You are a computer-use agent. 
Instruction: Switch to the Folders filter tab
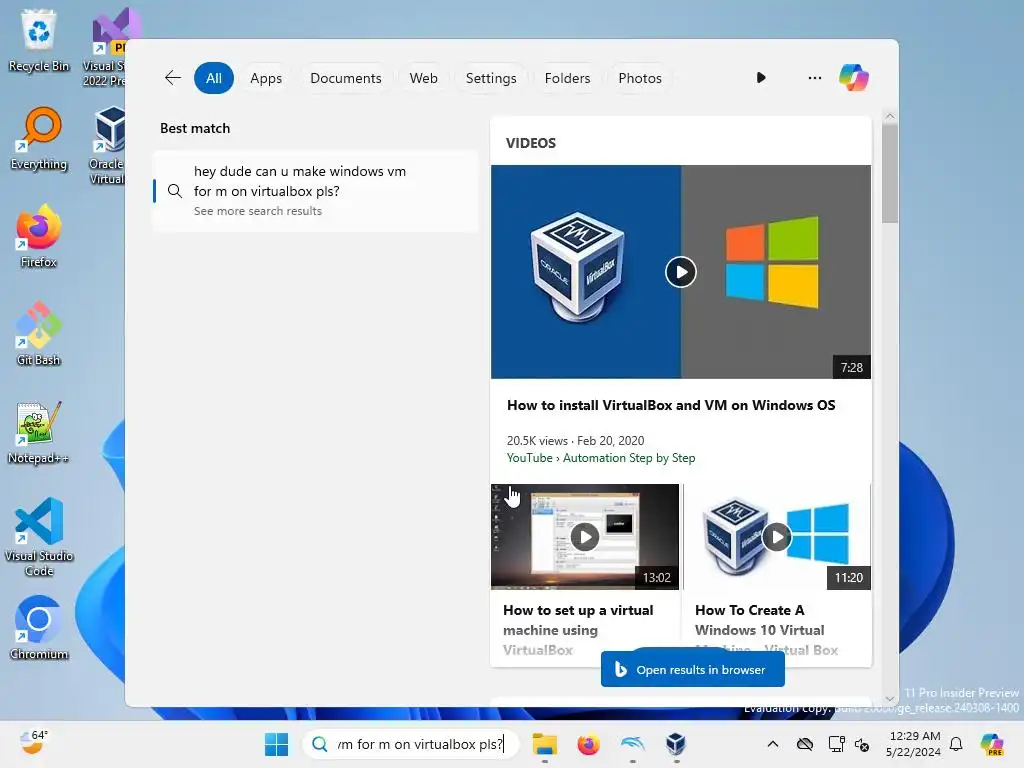567,78
